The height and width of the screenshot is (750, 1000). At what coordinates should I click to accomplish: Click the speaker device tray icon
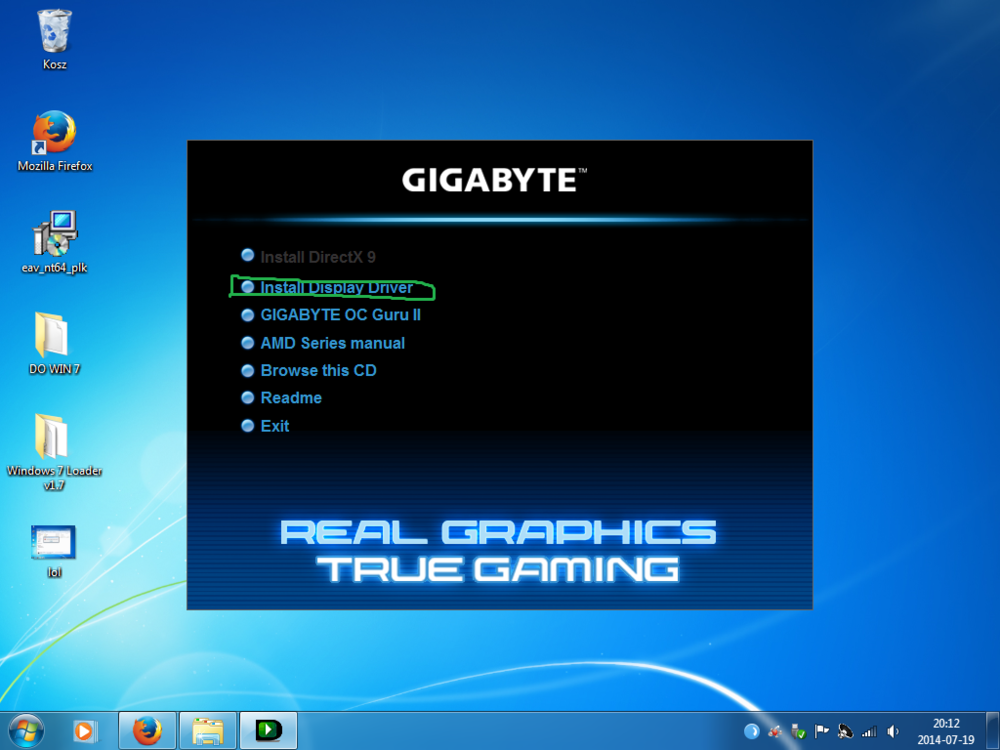click(845, 731)
